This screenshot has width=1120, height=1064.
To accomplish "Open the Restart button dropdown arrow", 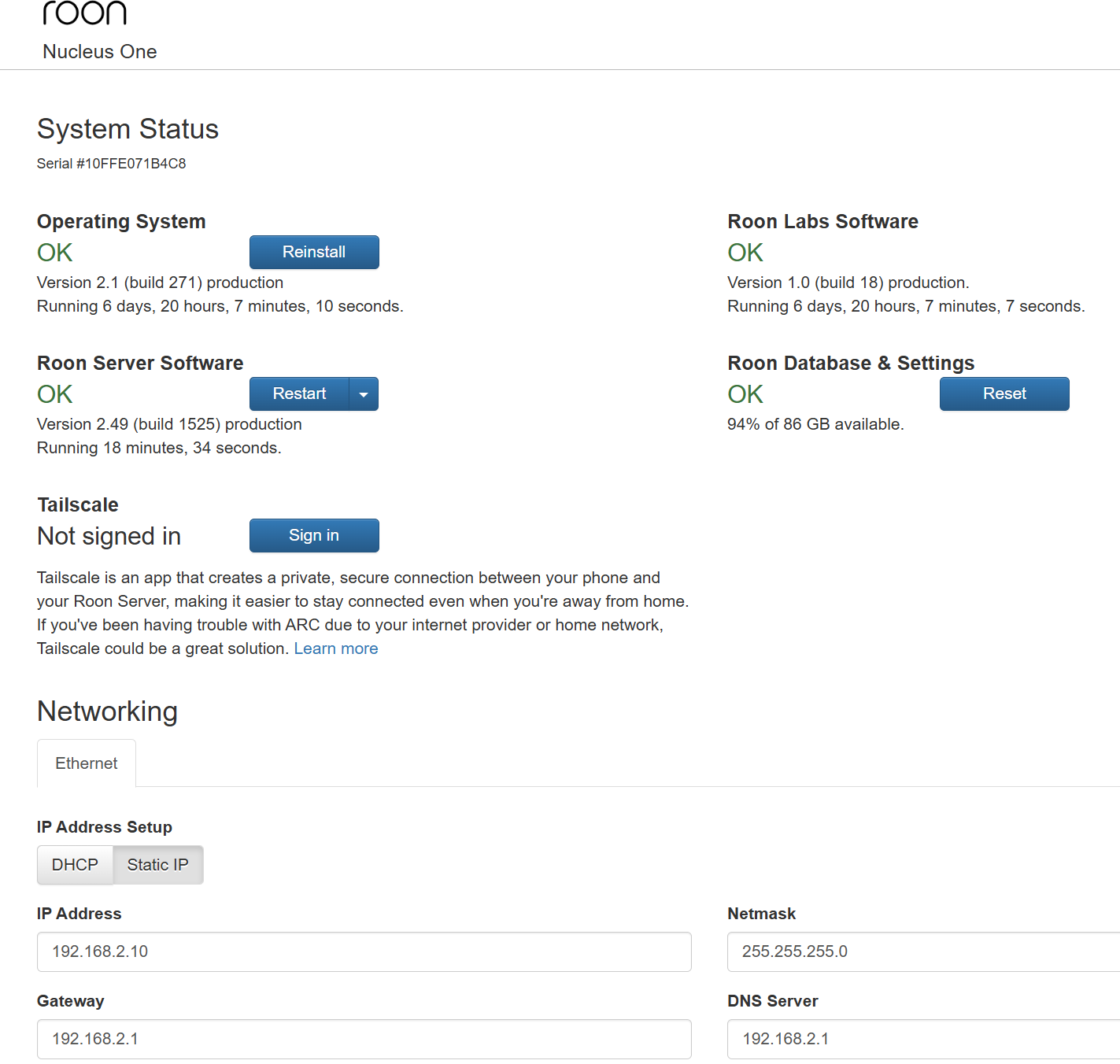I will 364,393.
